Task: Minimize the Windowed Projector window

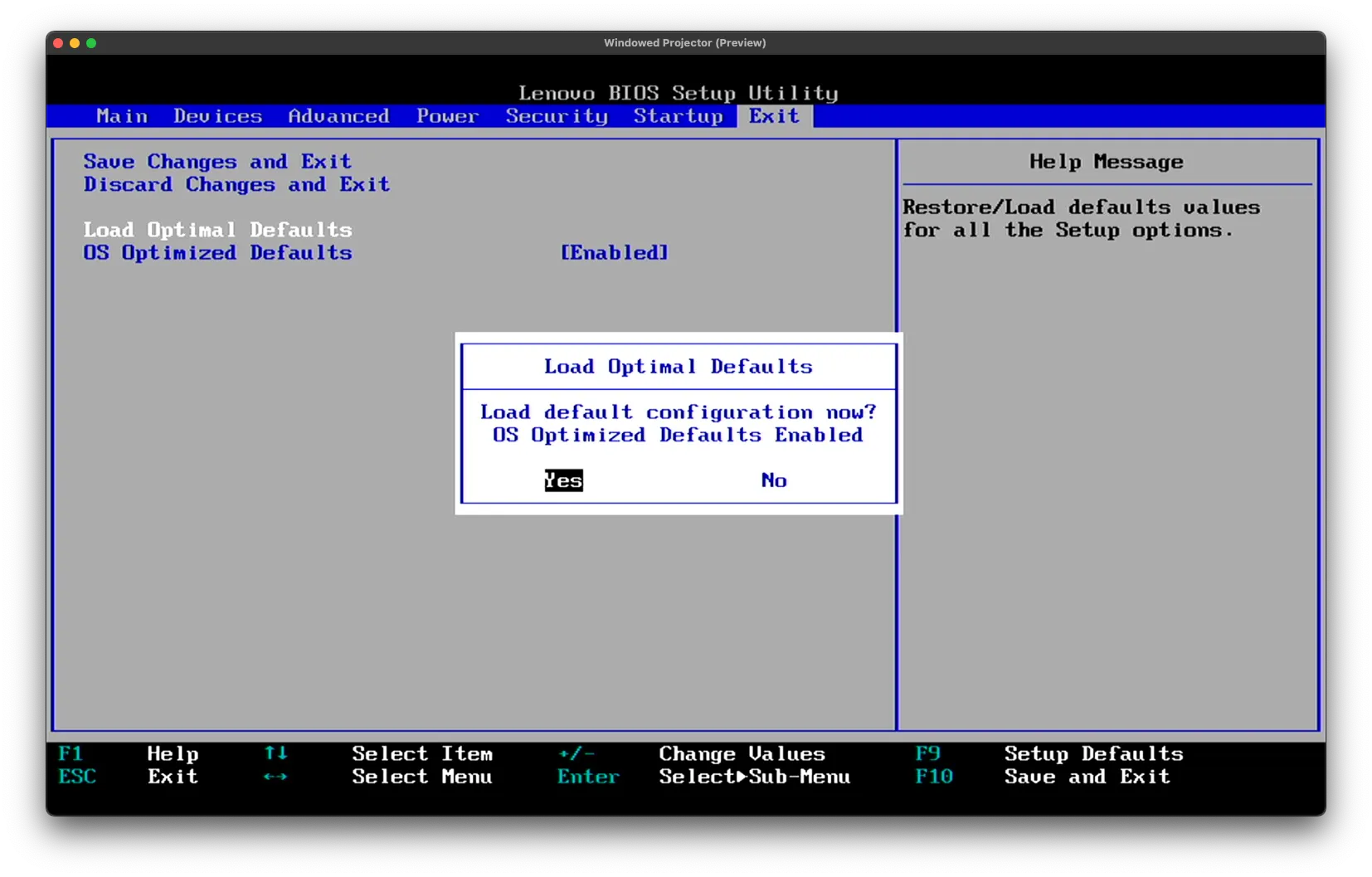Action: pyautogui.click(x=75, y=43)
